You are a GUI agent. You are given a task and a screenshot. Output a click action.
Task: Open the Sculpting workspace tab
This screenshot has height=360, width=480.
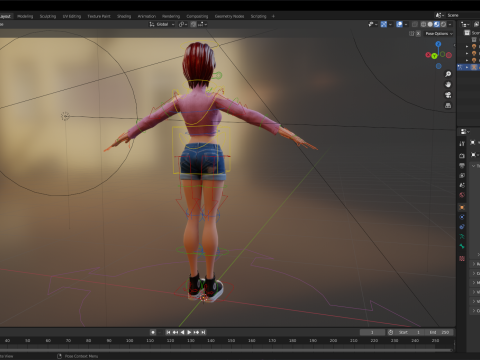[48, 16]
